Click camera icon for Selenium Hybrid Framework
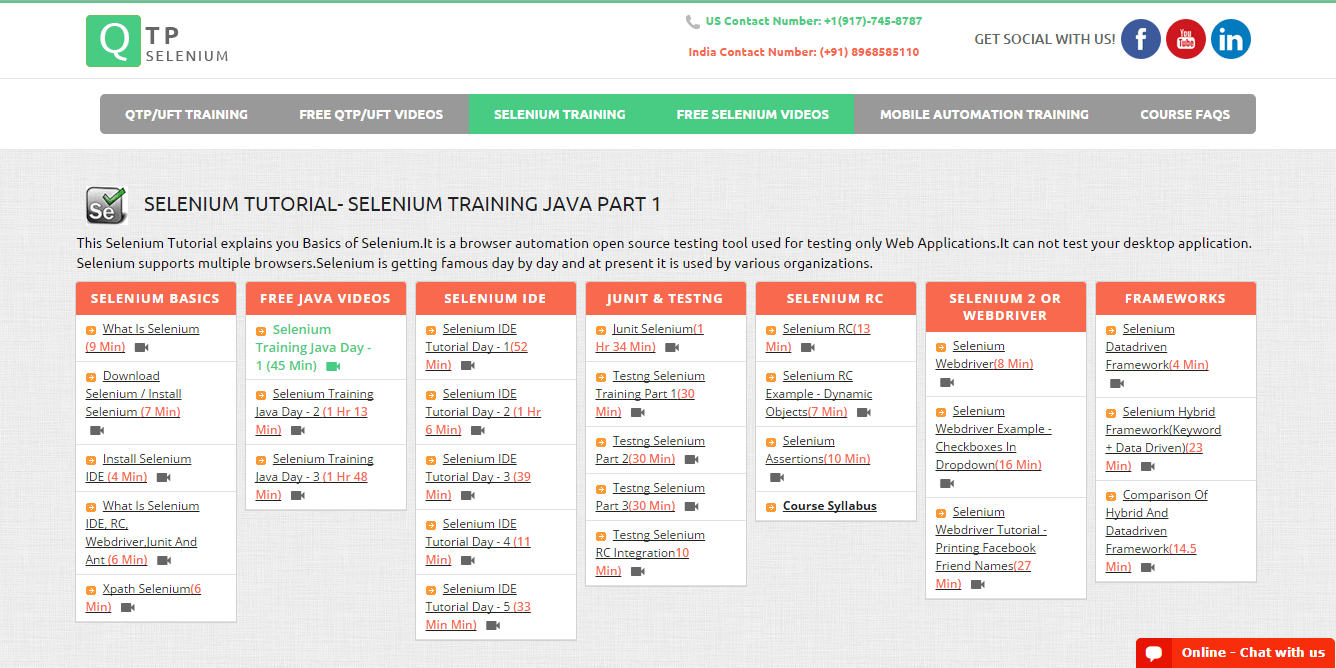 [x=1147, y=466]
